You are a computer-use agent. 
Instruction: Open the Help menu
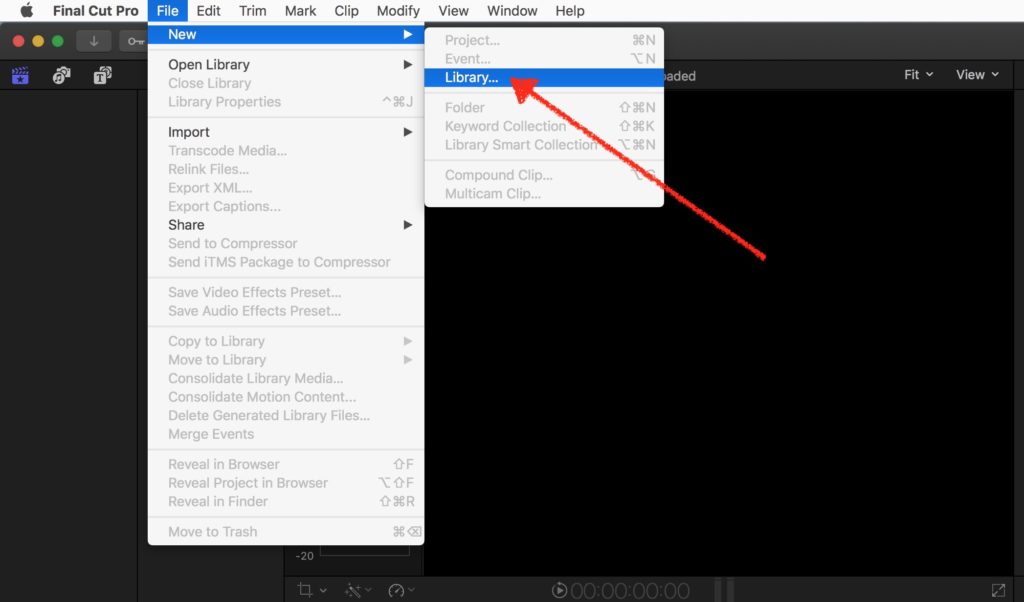click(569, 10)
